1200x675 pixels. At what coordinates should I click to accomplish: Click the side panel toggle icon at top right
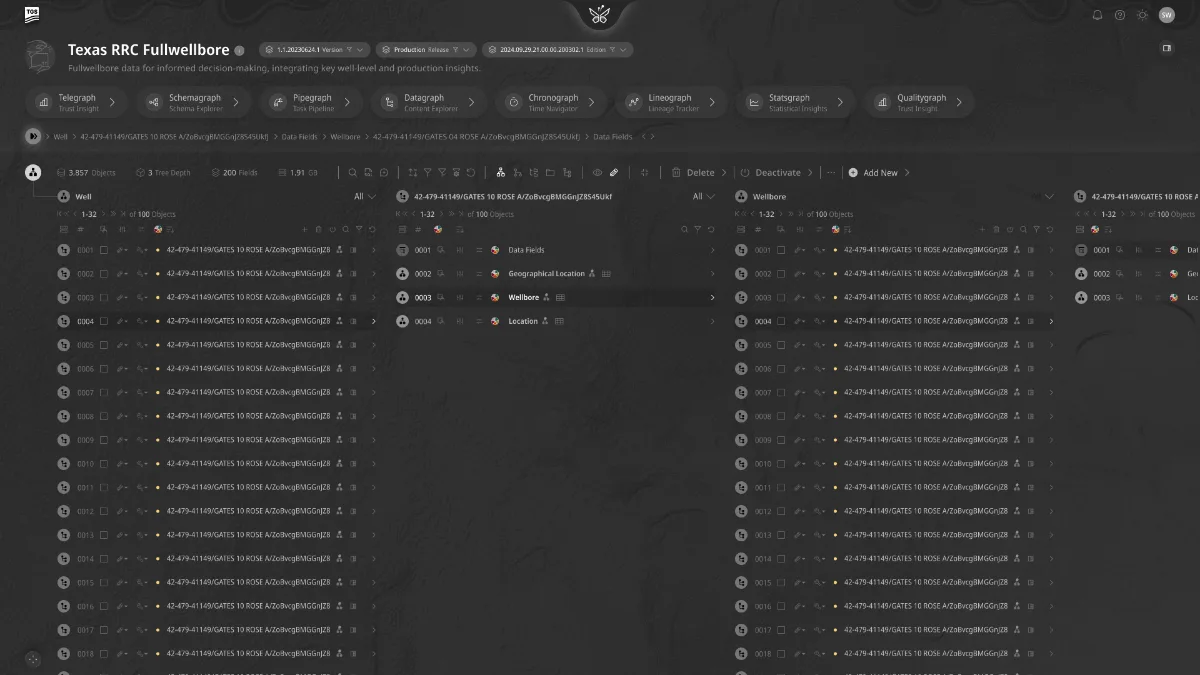pyautogui.click(x=1166, y=48)
